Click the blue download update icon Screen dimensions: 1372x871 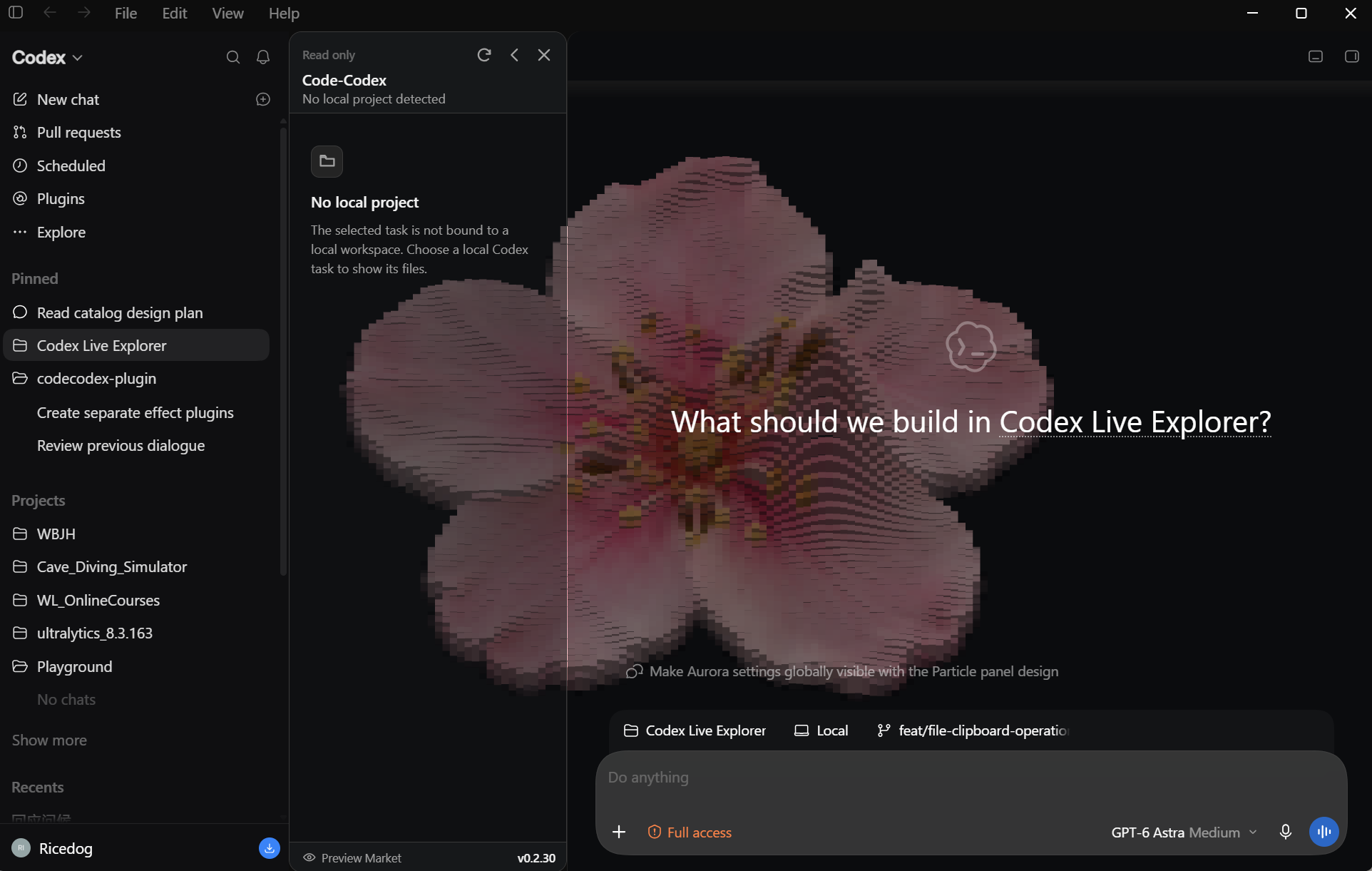269,848
